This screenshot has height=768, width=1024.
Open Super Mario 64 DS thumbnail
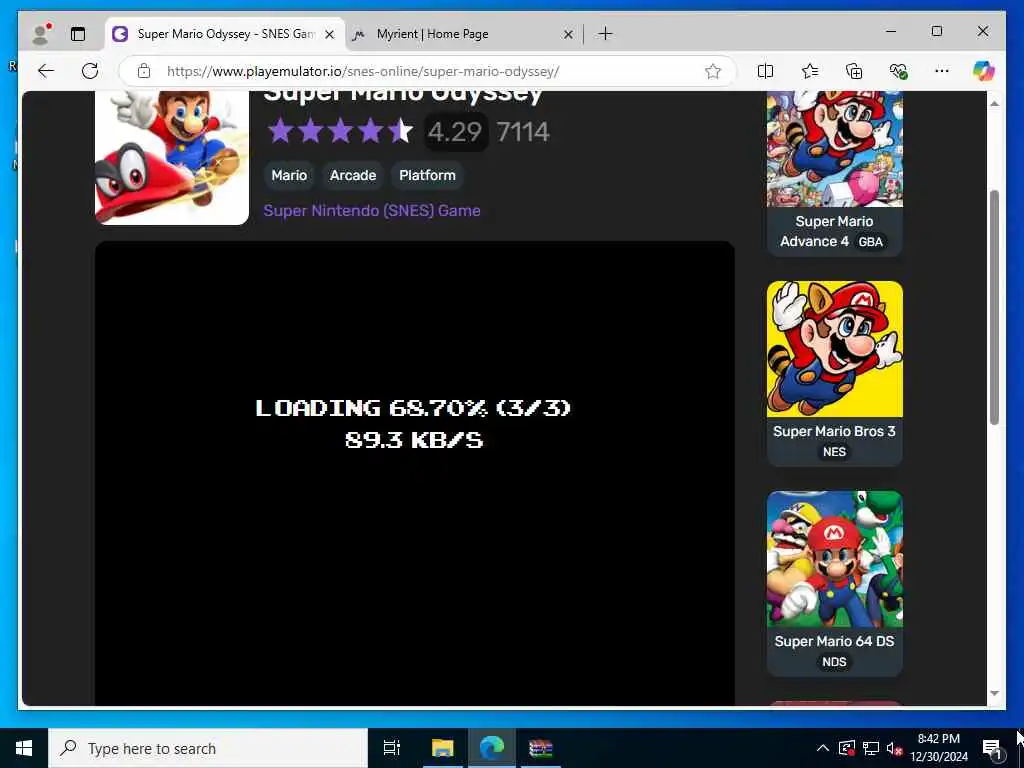tap(835, 559)
